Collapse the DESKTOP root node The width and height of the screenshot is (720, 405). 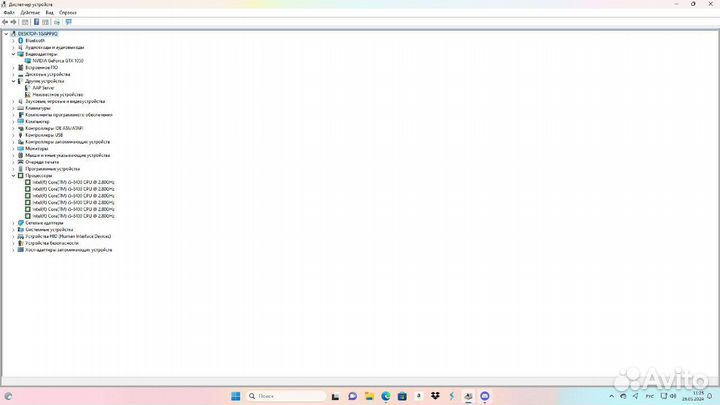coord(6,34)
